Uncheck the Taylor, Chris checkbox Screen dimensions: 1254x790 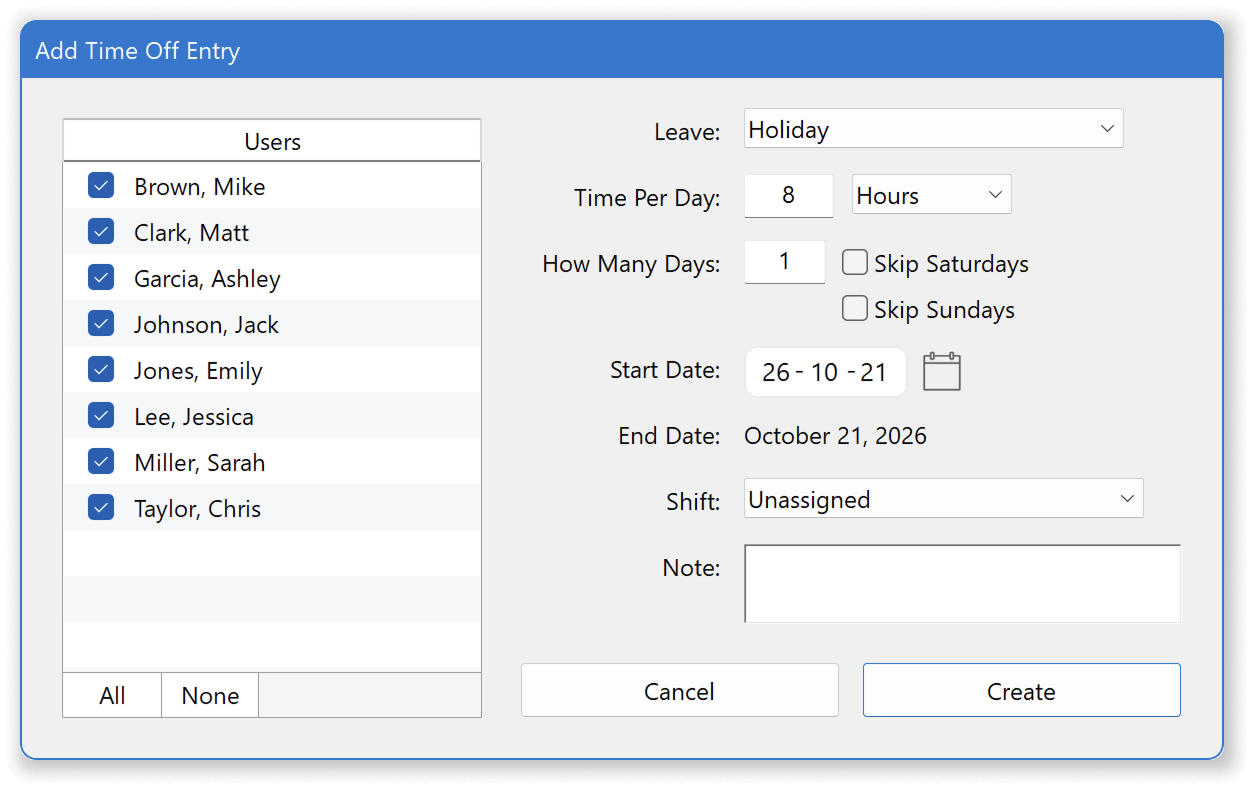(101, 508)
